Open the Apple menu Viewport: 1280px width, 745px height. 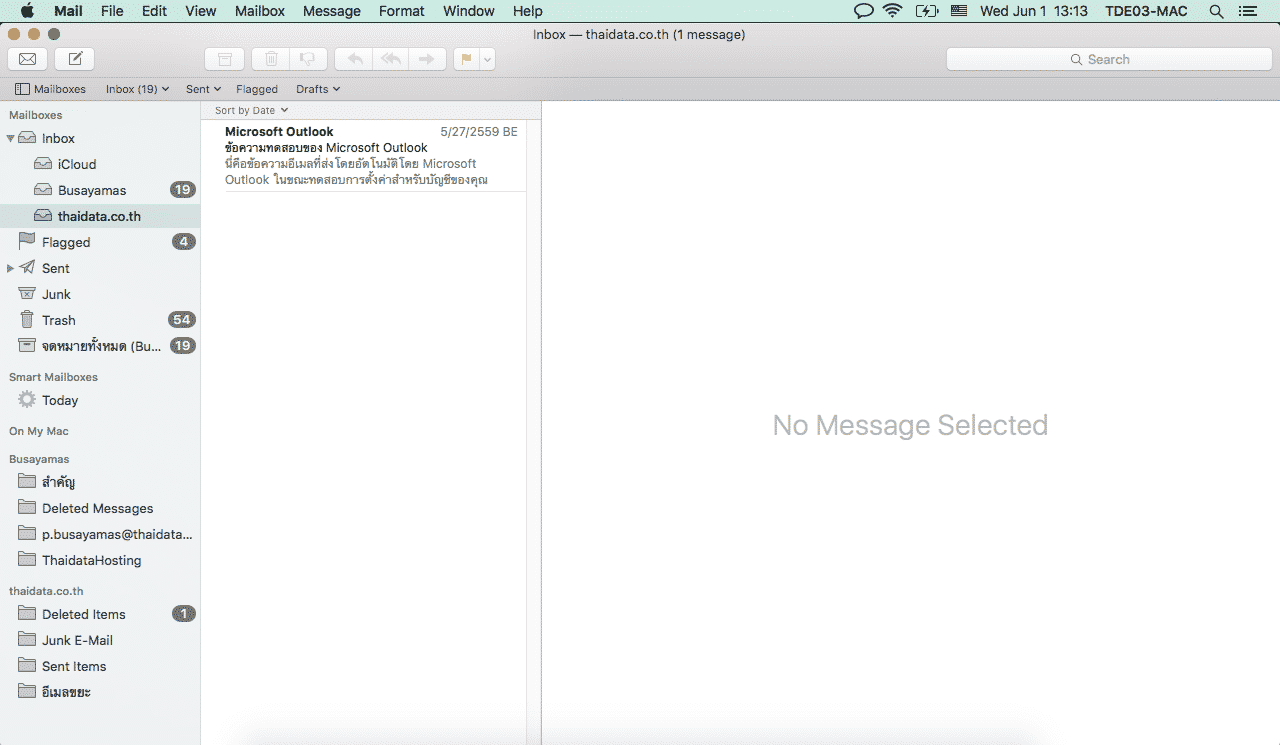pos(27,11)
